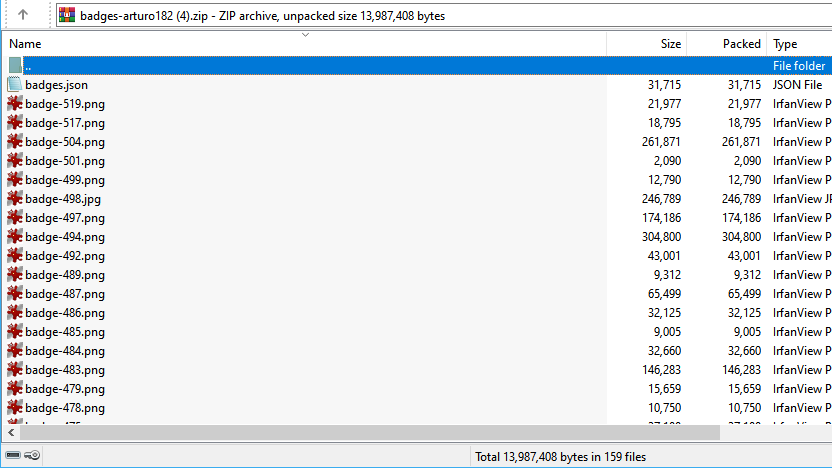The height and width of the screenshot is (468, 832).
Task: Click the icon for badge-478.png
Action: [15, 408]
